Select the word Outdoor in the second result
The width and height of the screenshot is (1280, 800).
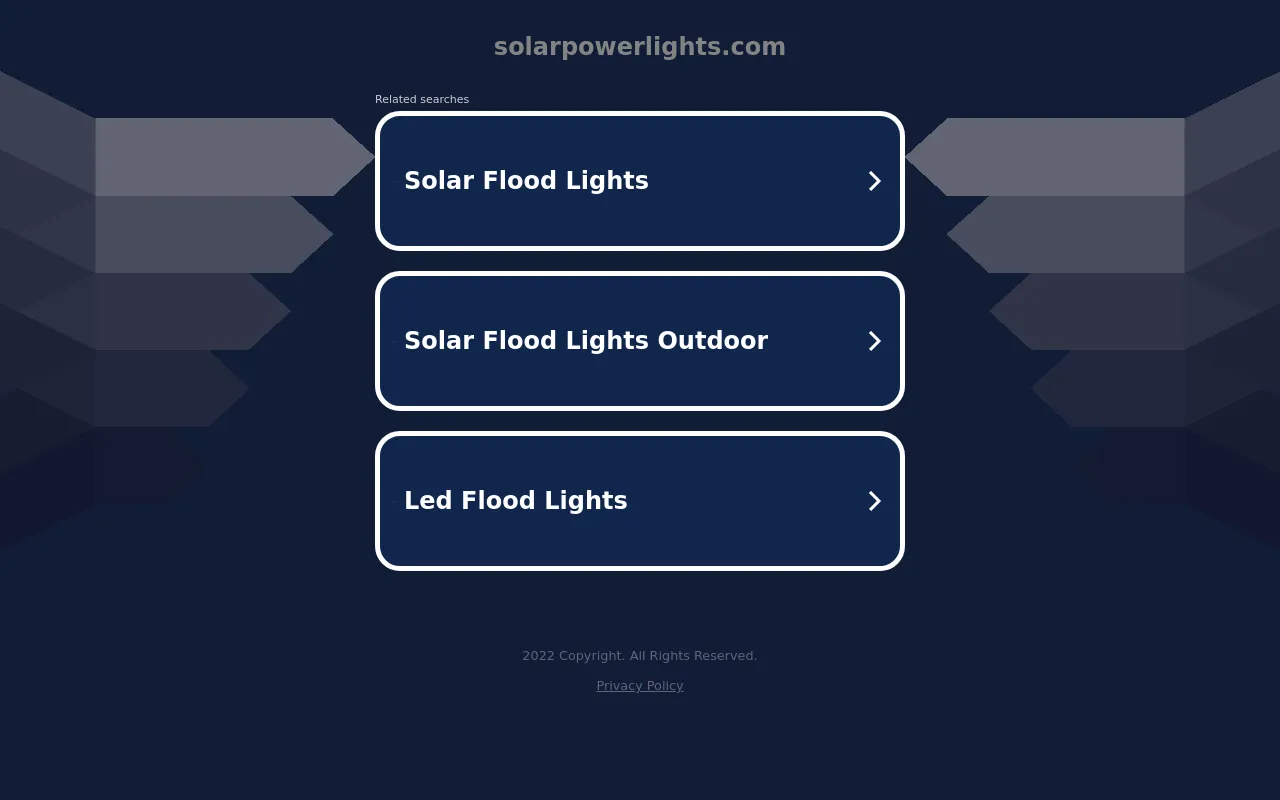tap(712, 341)
